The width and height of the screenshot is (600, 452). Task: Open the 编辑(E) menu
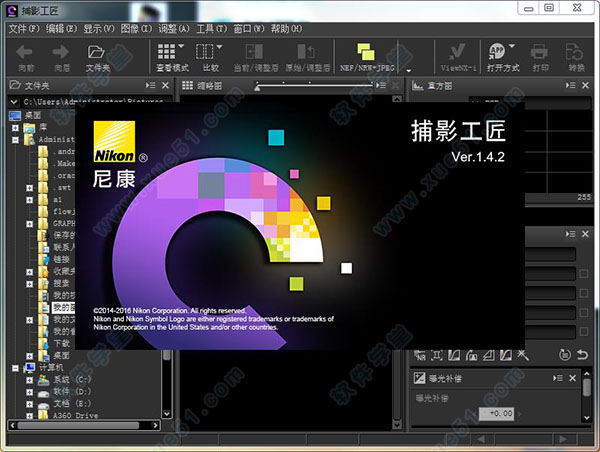[x=61, y=29]
